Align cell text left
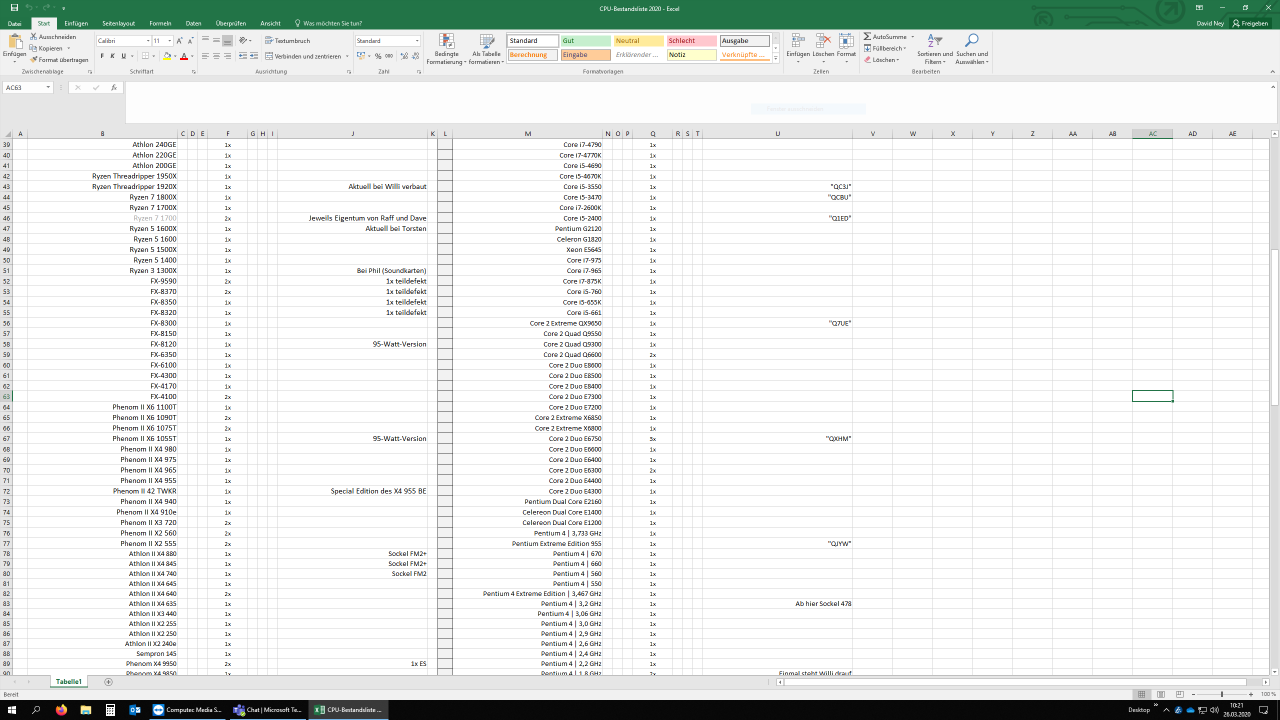This screenshot has width=1280, height=720. (x=204, y=56)
